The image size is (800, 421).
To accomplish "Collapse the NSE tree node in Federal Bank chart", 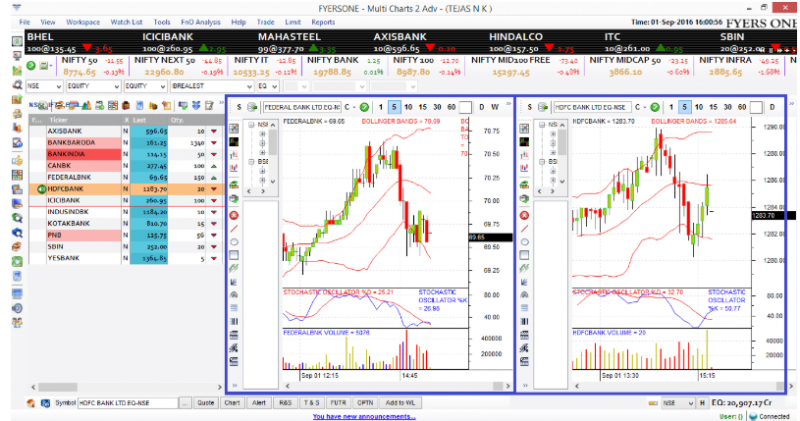I will click(x=252, y=125).
